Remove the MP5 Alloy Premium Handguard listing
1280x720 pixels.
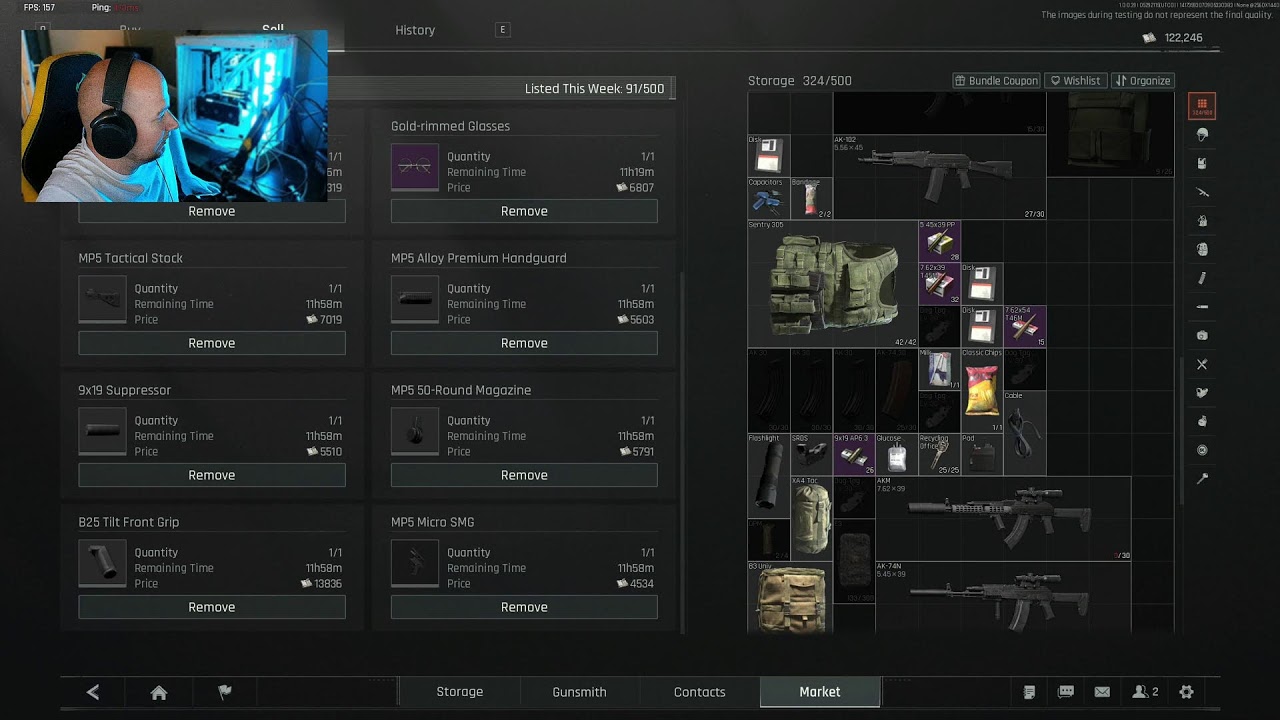coord(524,343)
